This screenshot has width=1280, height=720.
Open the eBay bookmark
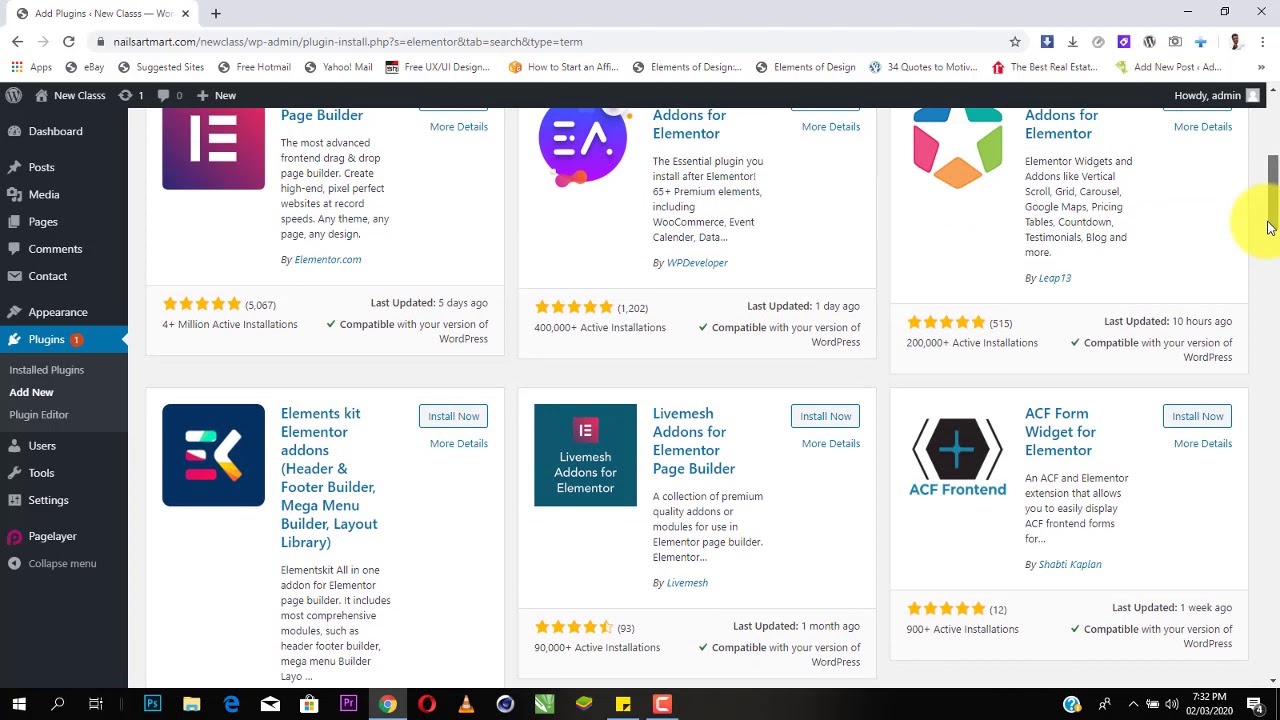coord(84,67)
